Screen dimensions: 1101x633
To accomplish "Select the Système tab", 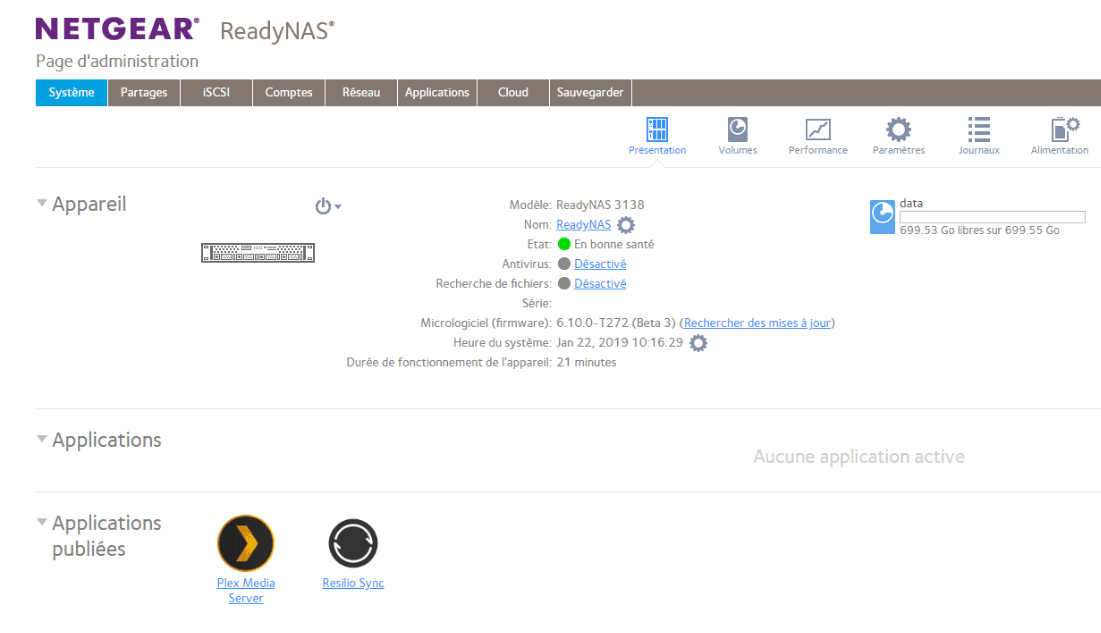I will point(72,93).
